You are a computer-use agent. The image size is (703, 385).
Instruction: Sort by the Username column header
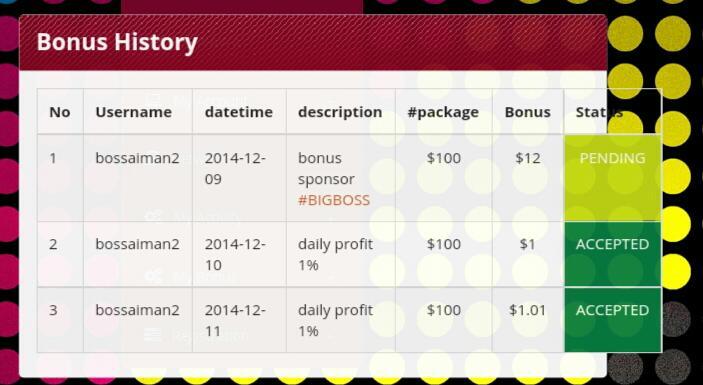click(x=134, y=112)
